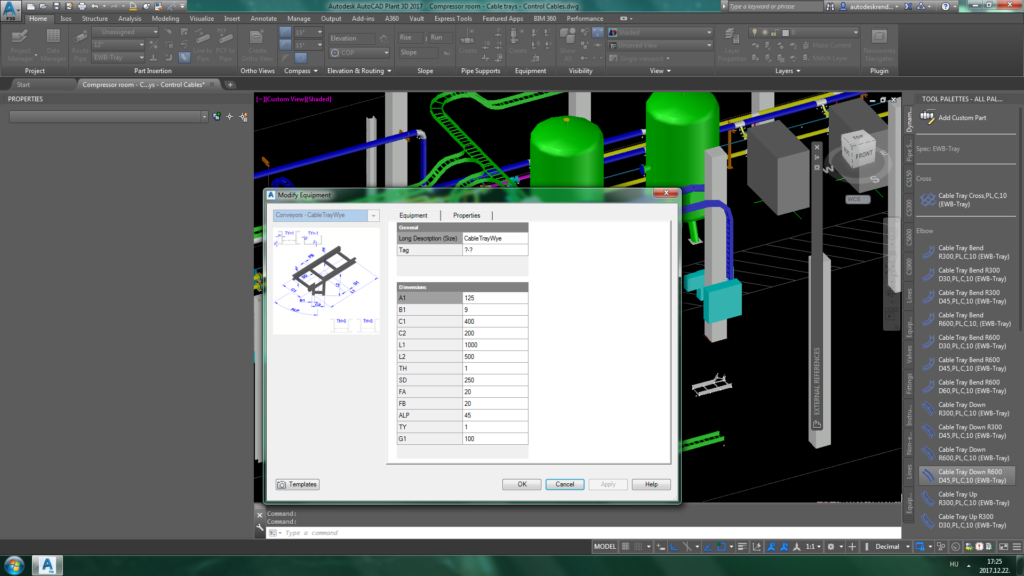Select Cable Tray Cross PL,C,10 palette tool
1024x576 pixels.
[x=967, y=200]
